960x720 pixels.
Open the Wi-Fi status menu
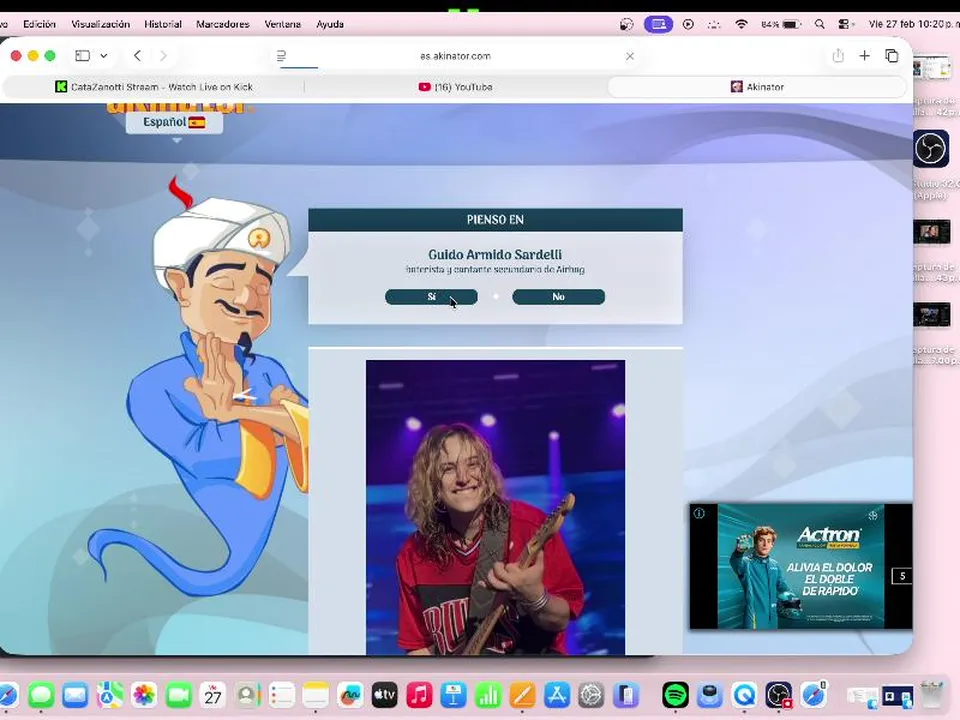point(741,24)
